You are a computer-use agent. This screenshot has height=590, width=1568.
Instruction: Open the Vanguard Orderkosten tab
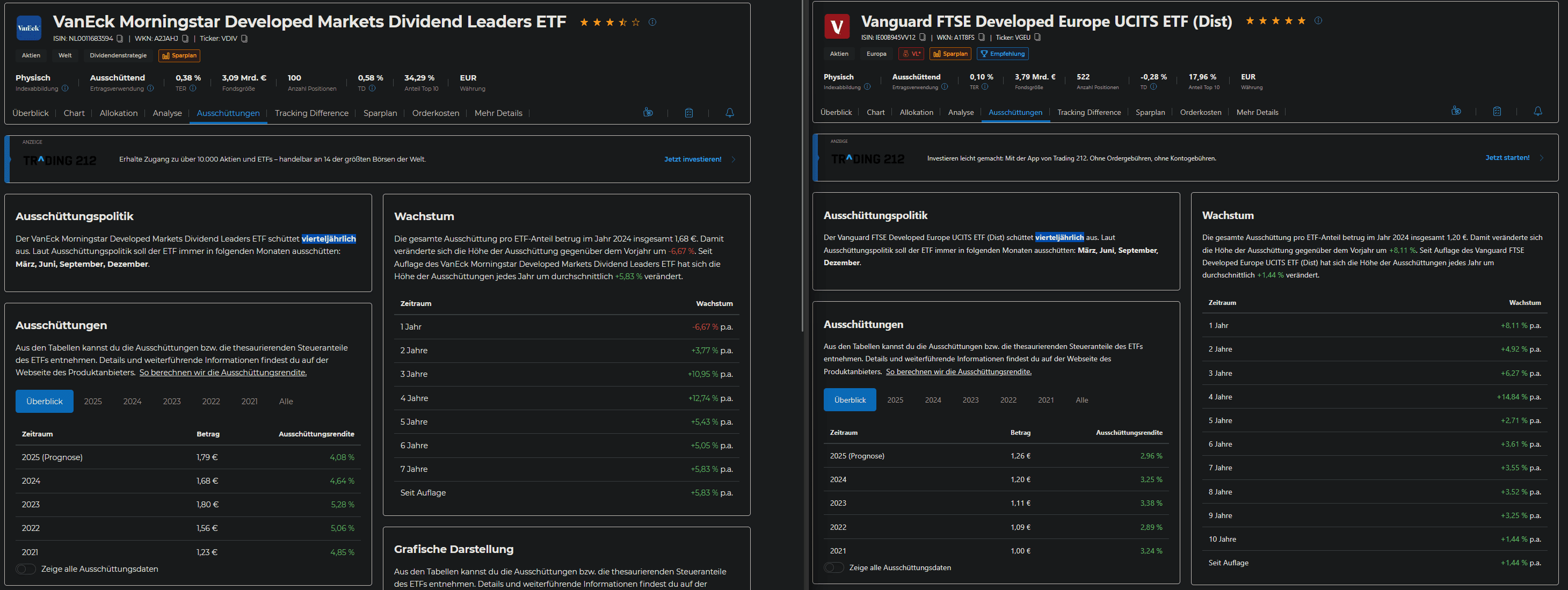[1200, 113]
